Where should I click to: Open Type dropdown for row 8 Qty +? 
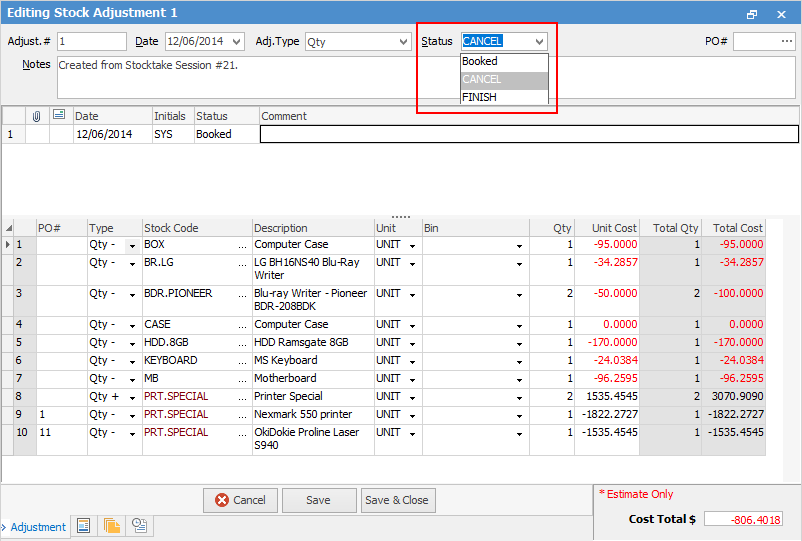click(132, 397)
